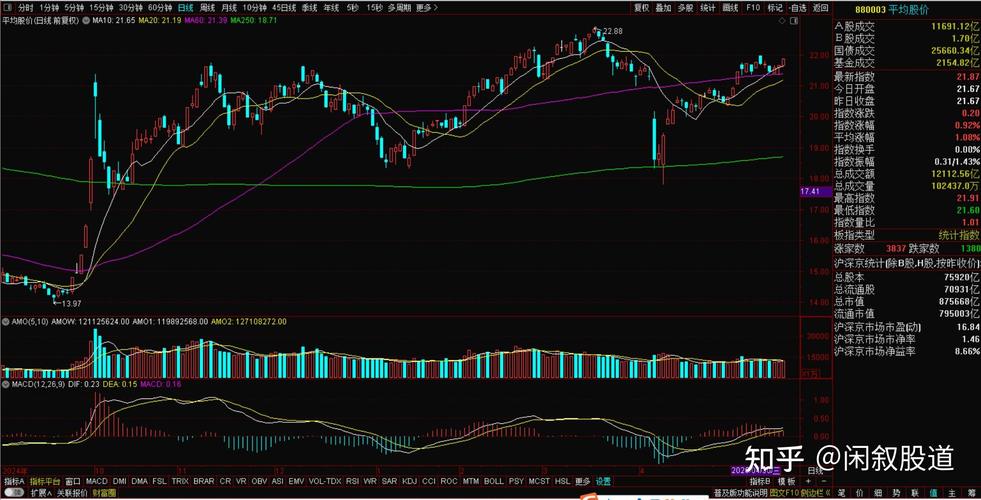This screenshot has width=981, height=500.
Task: Click the 17.41 price marker on axis
Action: coord(810,191)
